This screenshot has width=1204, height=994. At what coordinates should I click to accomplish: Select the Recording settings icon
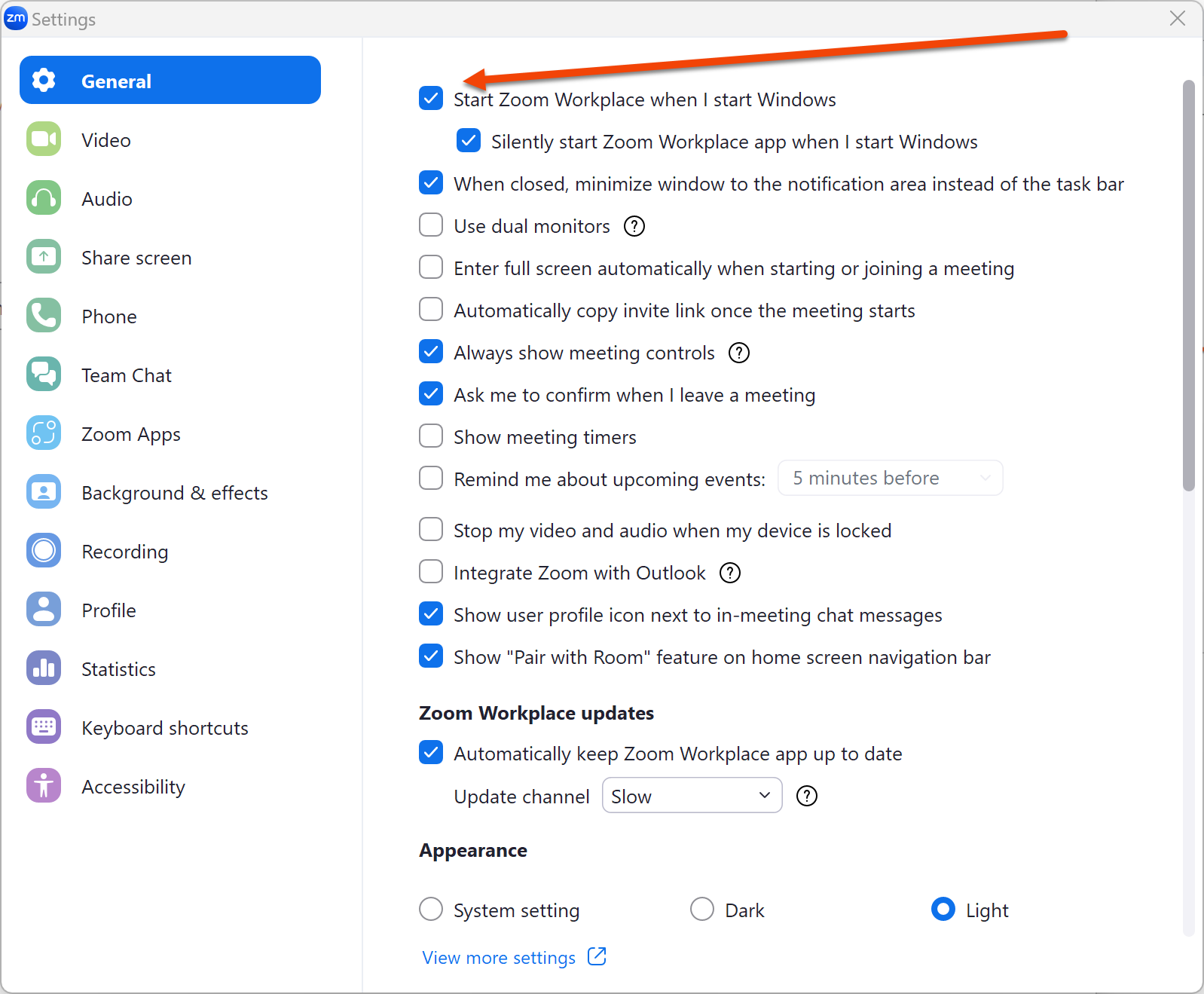click(x=43, y=551)
